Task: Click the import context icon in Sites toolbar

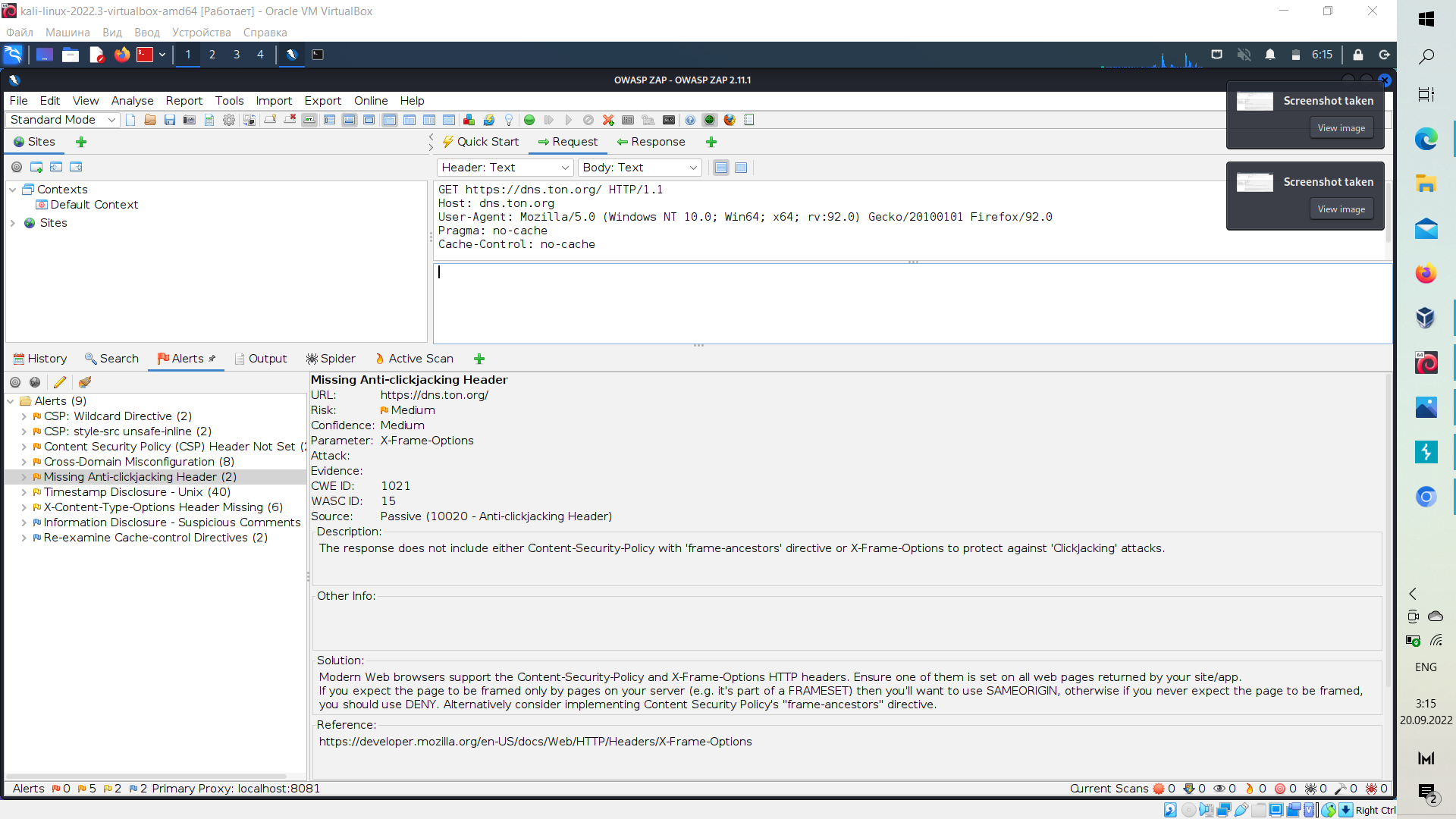Action: 56,167
